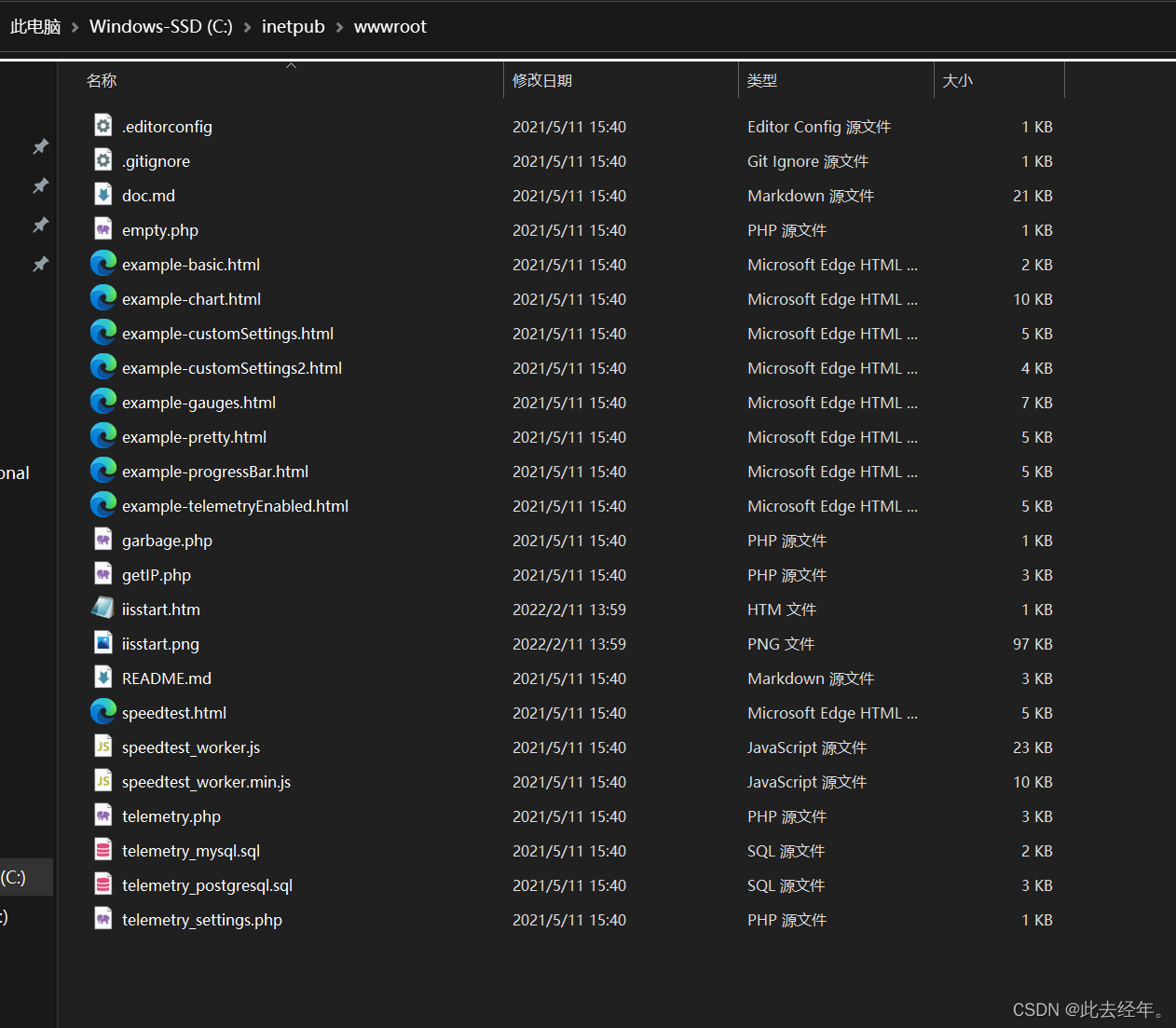
Task: Select the telemetry.php file icon
Action: coord(103,816)
